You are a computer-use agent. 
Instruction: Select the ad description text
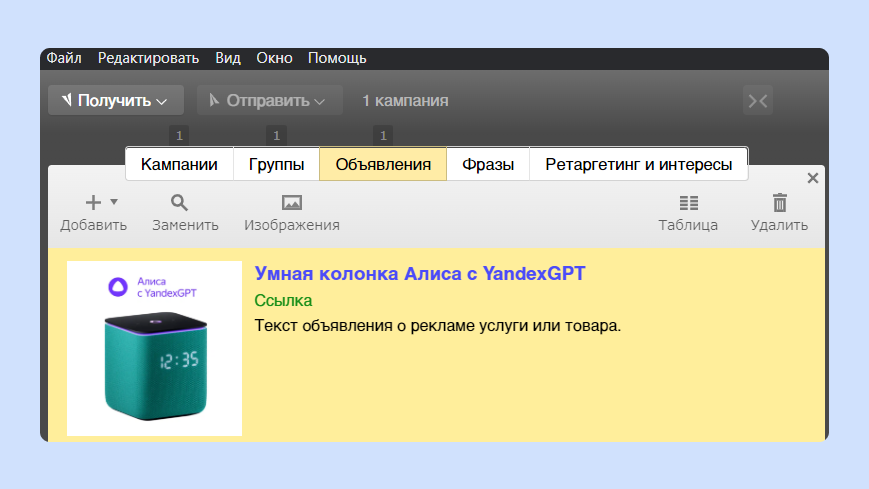point(437,325)
